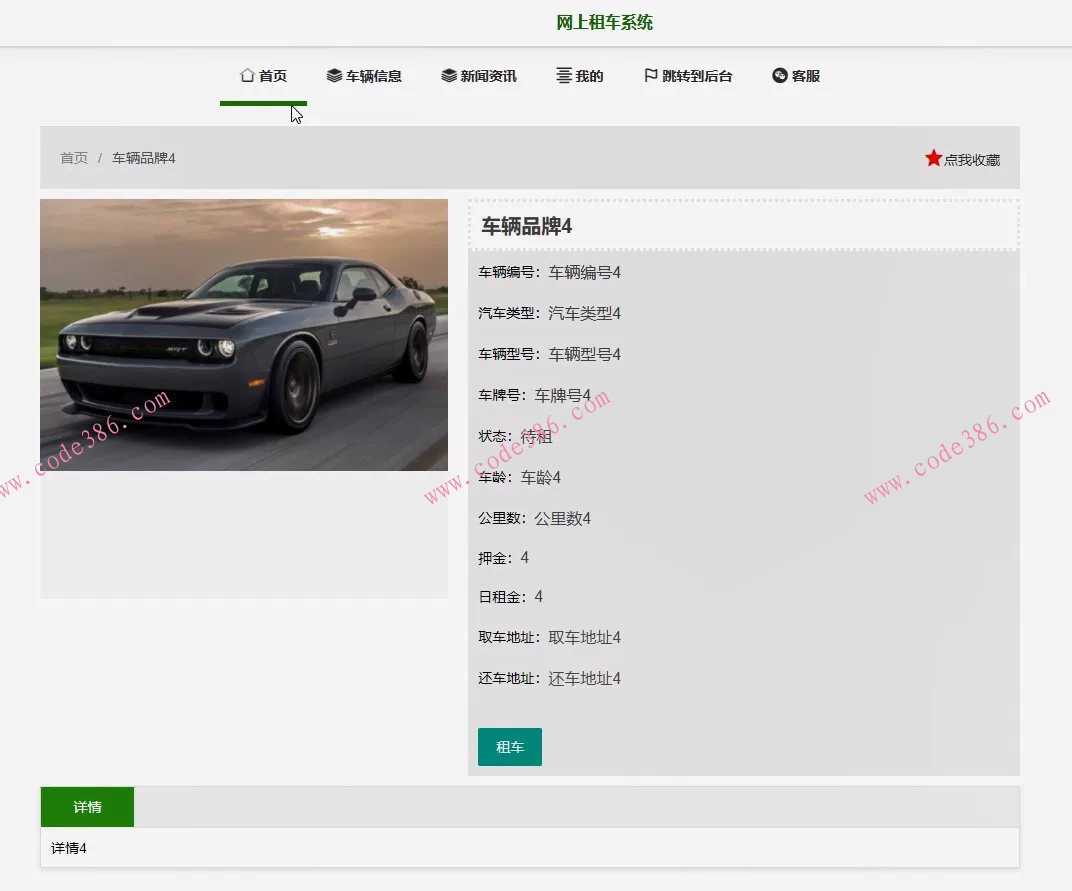This screenshot has width=1072, height=891.
Task: Click the 点我收藏 favorite link
Action: tap(967, 158)
